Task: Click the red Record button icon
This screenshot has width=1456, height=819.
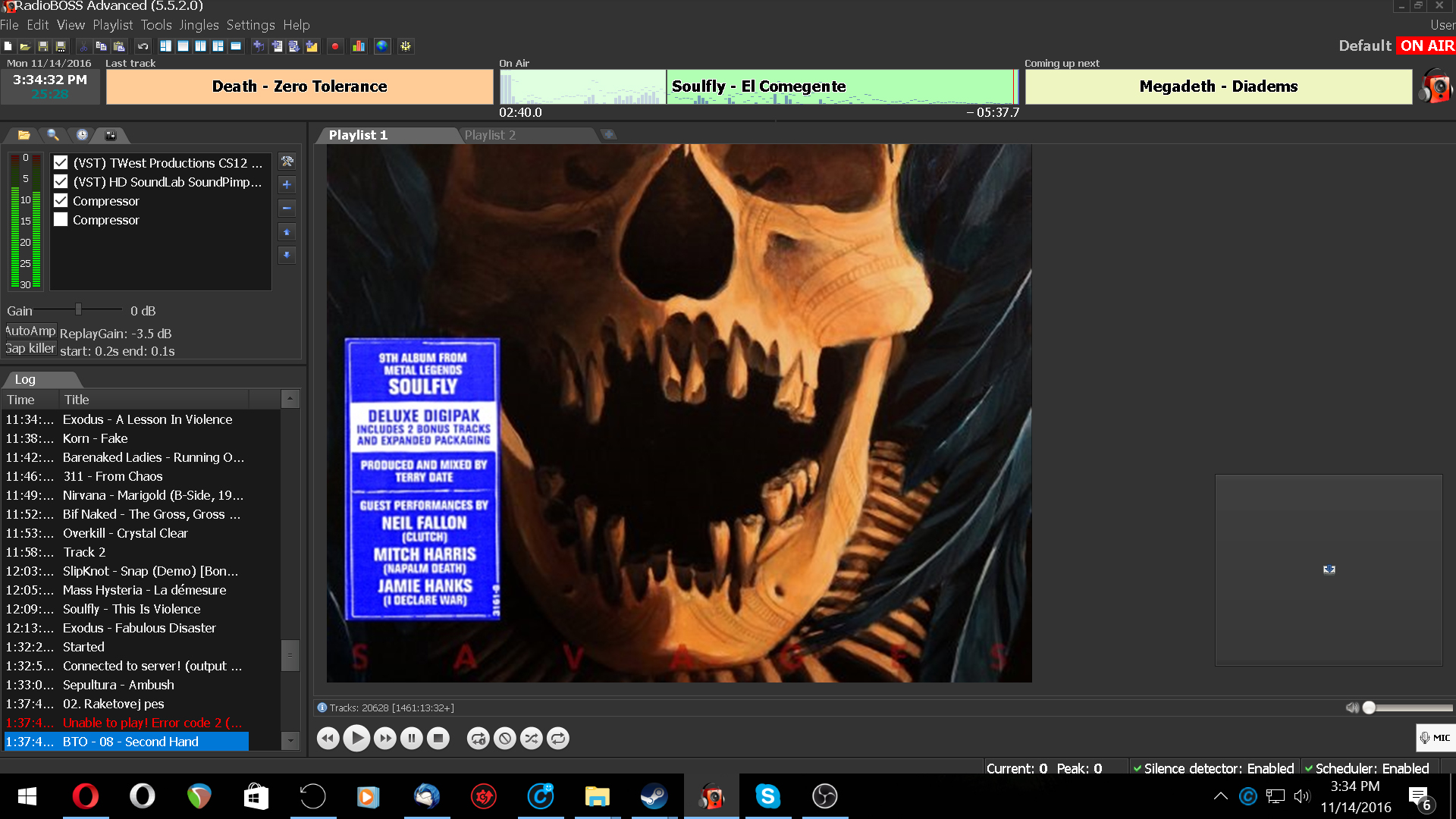Action: pyautogui.click(x=335, y=46)
